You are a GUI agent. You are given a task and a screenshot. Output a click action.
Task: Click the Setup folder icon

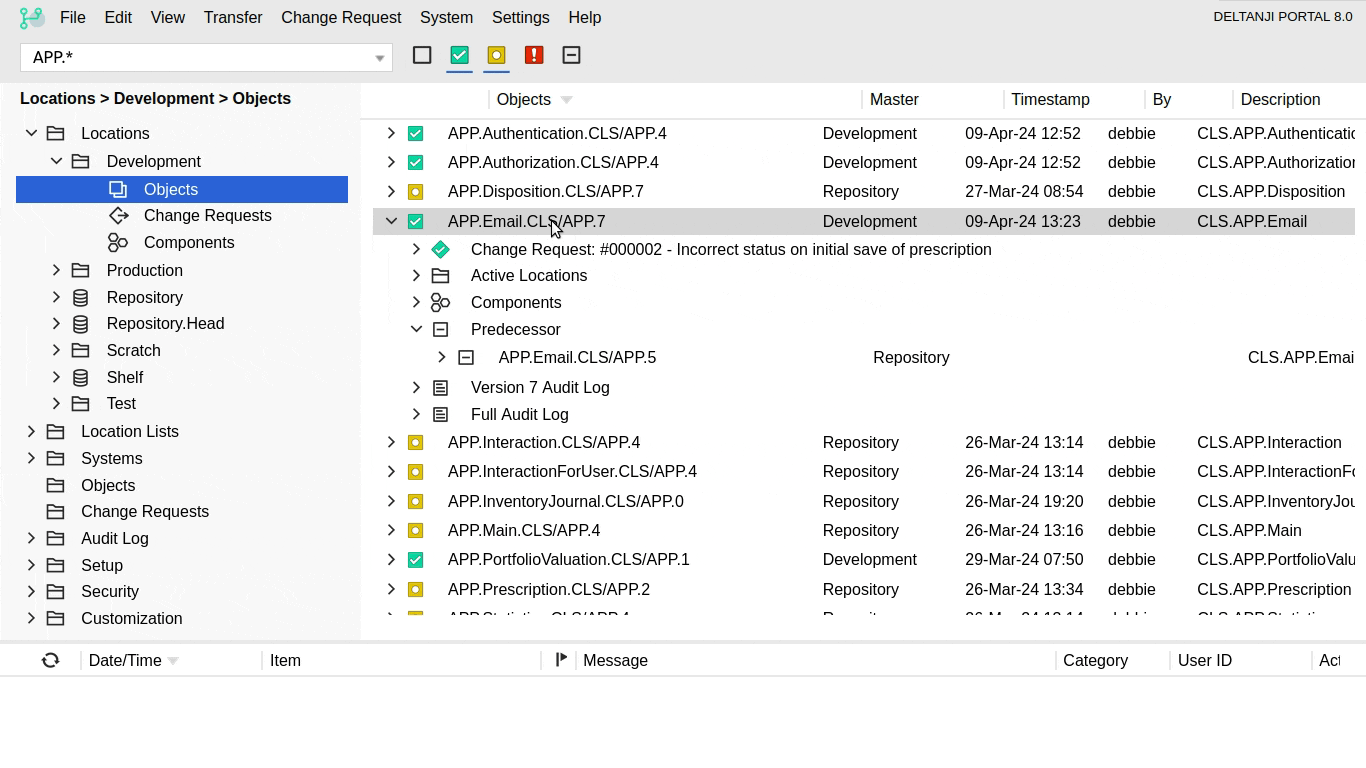(56, 565)
